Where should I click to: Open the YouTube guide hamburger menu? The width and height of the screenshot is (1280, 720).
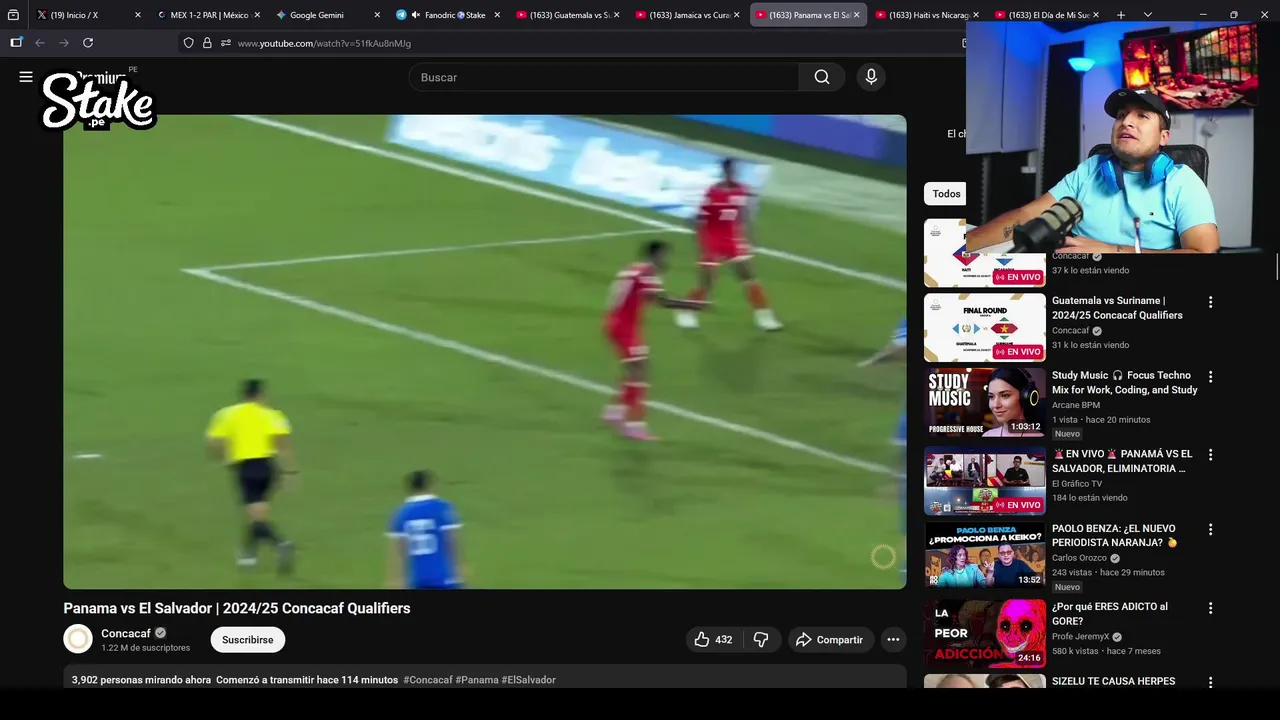click(x=26, y=77)
